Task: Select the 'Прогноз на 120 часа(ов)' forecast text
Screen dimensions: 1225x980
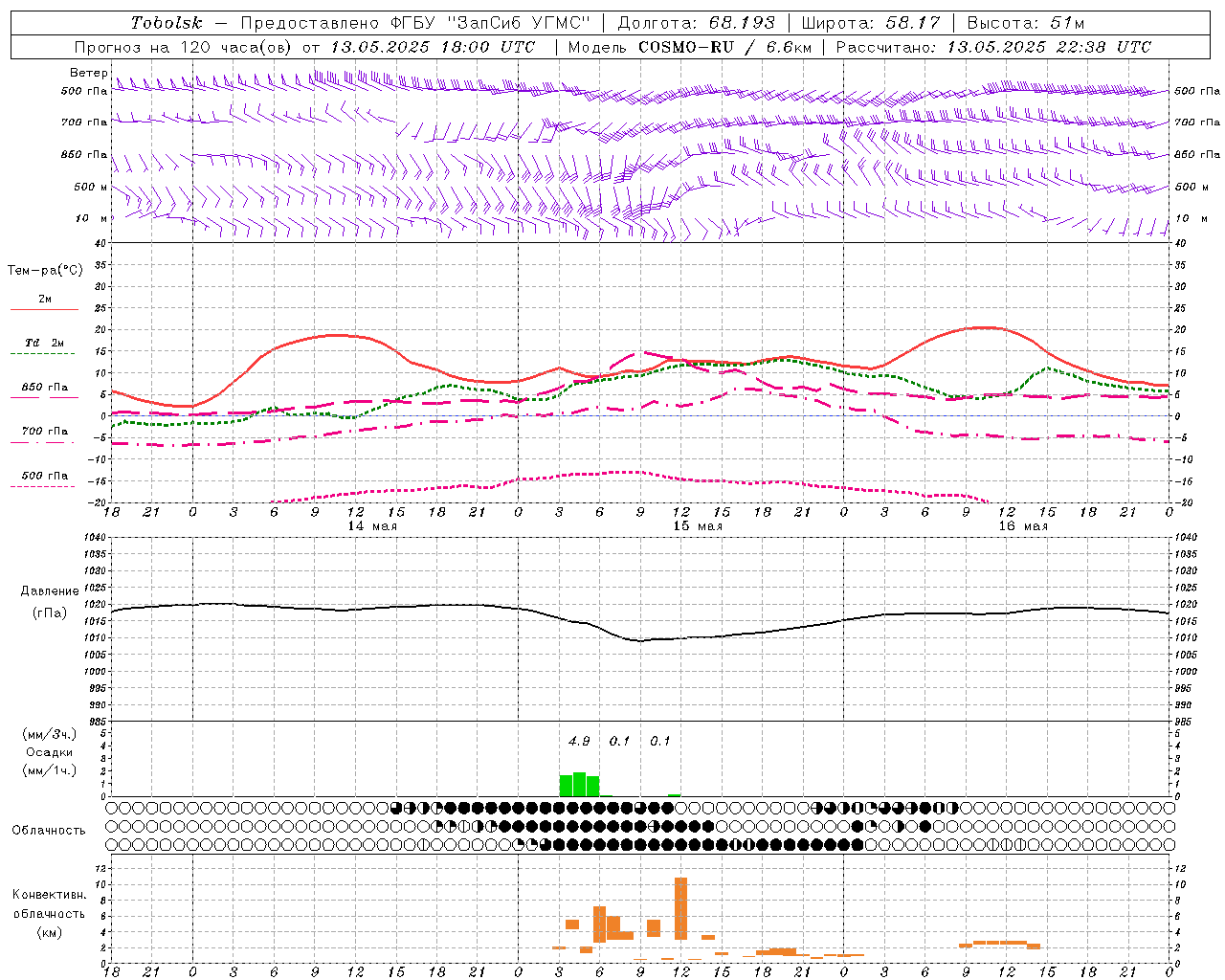Action: [x=185, y=47]
